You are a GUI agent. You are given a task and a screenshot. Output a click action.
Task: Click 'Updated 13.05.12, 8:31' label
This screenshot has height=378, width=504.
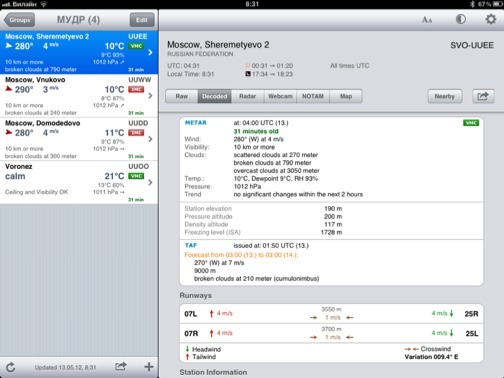(x=65, y=367)
